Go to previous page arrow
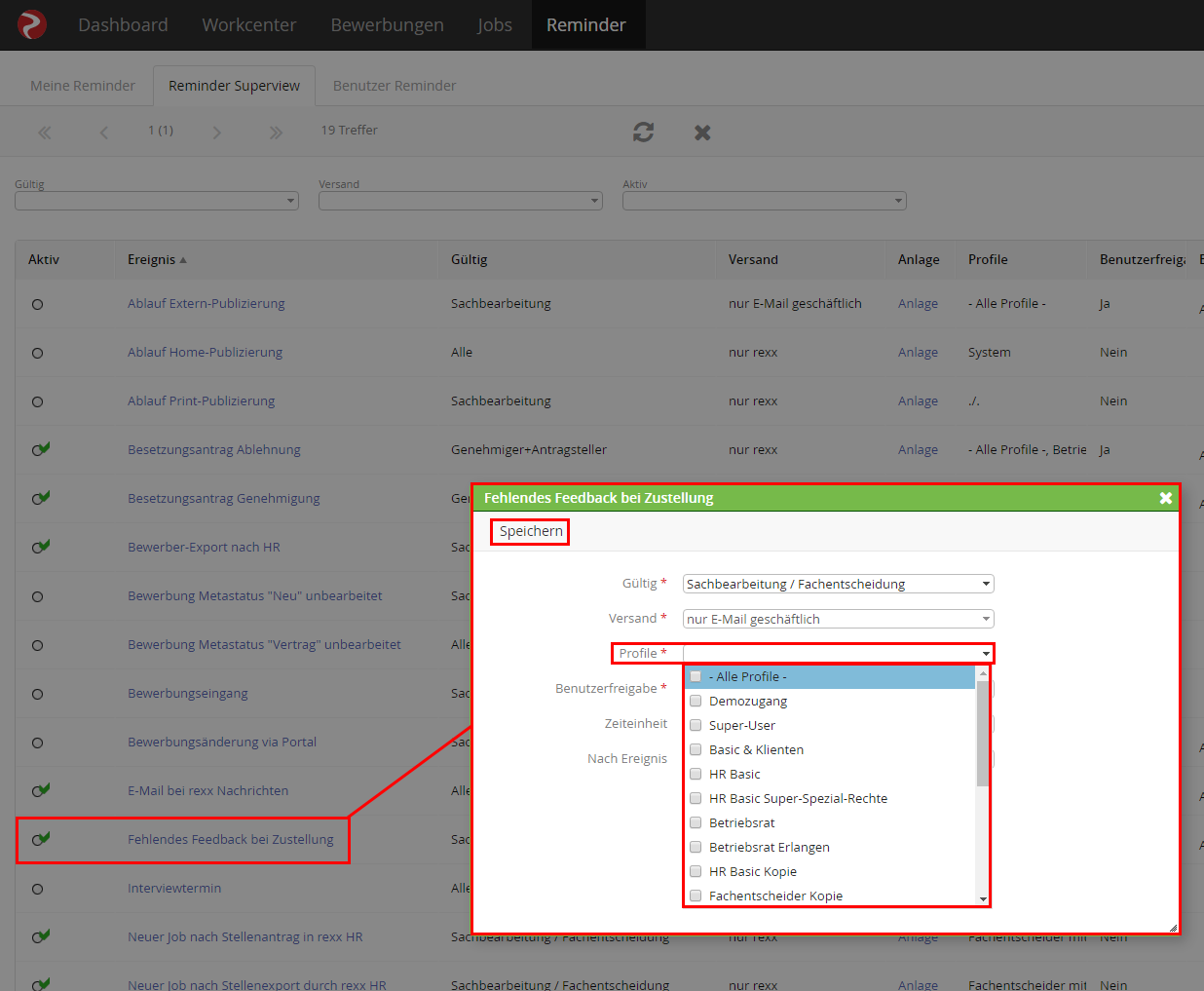The height and width of the screenshot is (991, 1204). [103, 133]
